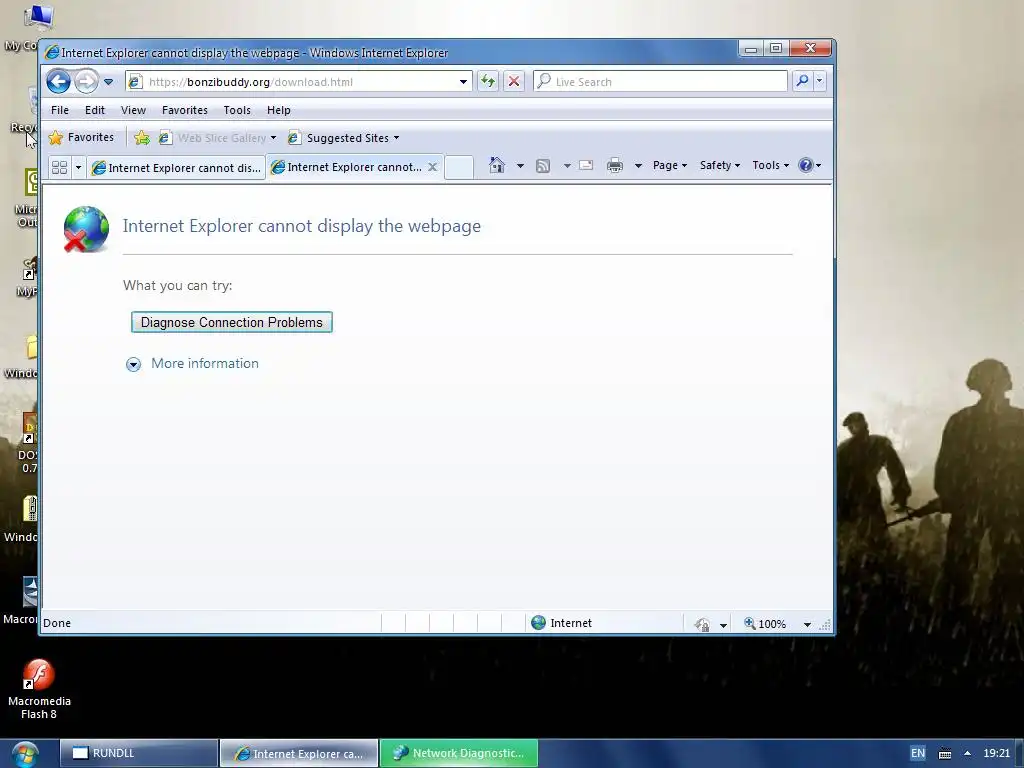
Task: Expand the address bar URL history dropdown
Action: (x=463, y=82)
